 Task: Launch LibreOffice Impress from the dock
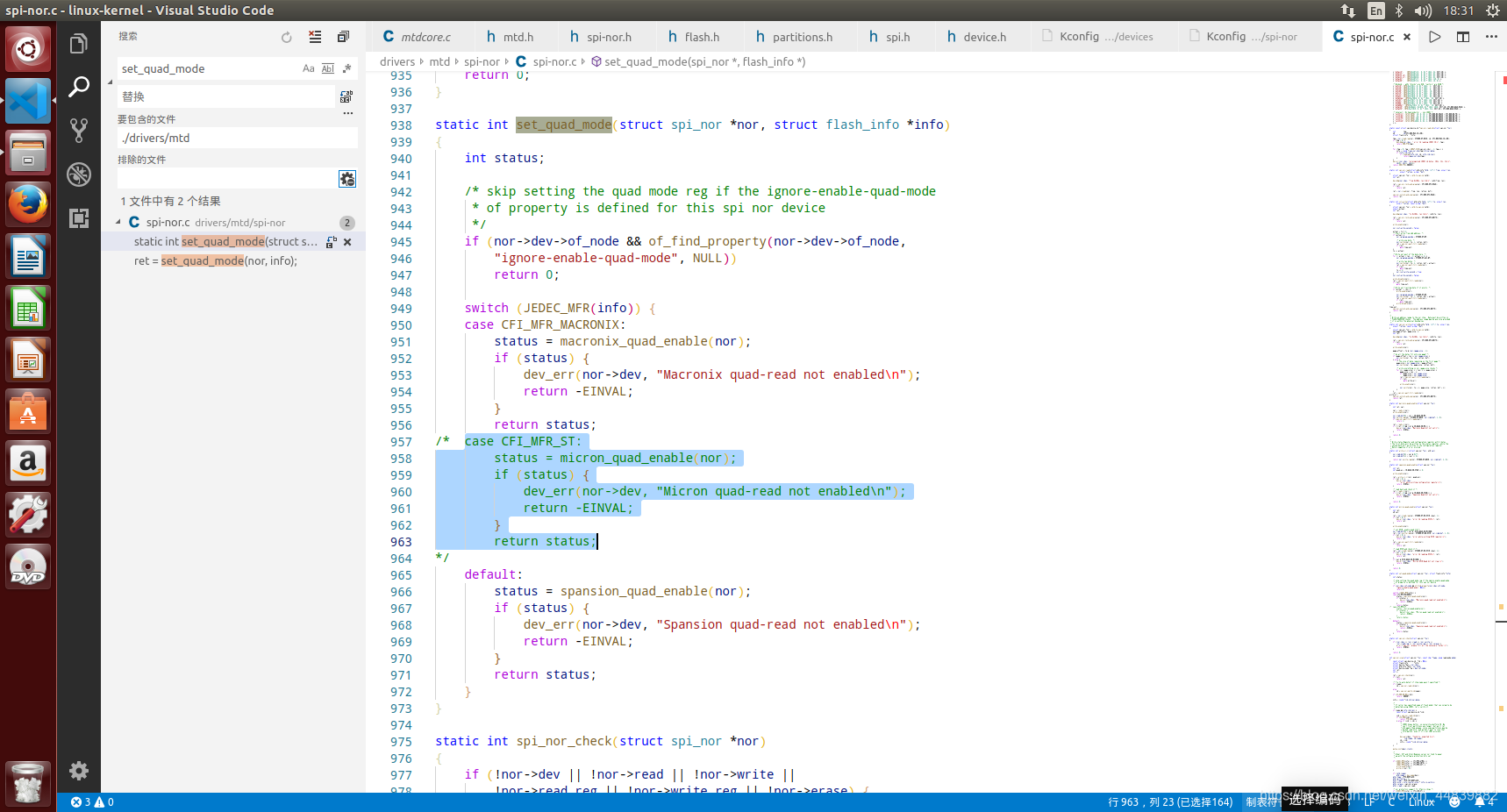28,360
